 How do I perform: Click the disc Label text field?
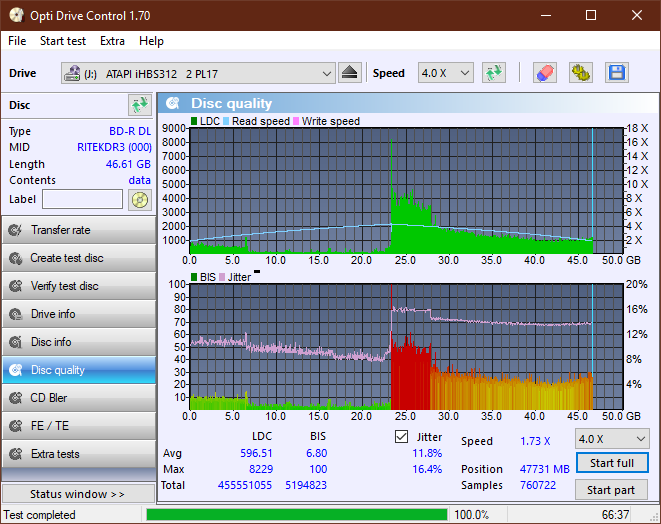(82, 199)
